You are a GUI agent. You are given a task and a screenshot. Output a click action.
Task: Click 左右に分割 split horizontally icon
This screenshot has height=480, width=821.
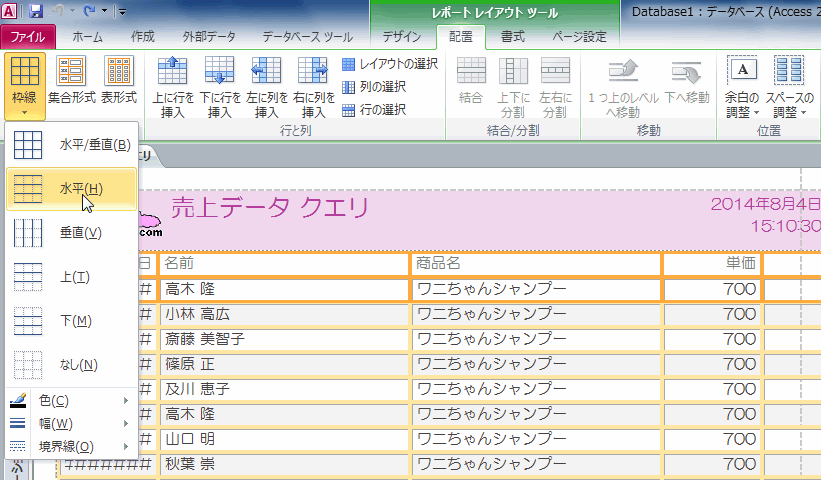click(x=555, y=71)
